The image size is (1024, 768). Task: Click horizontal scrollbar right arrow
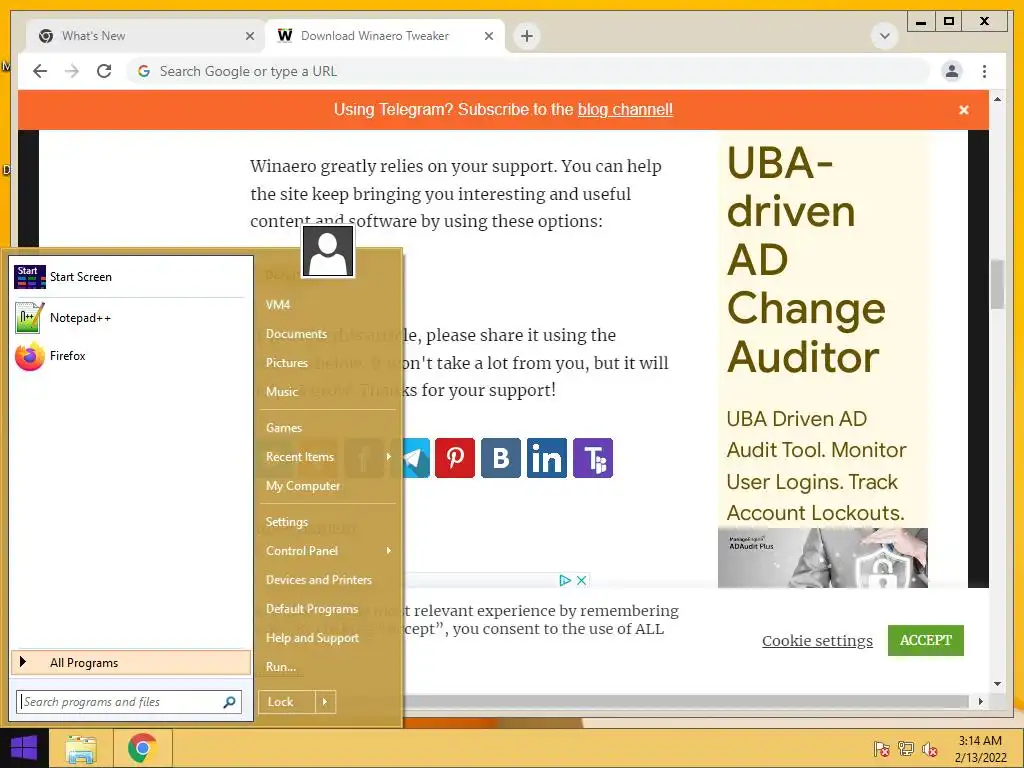[980, 701]
